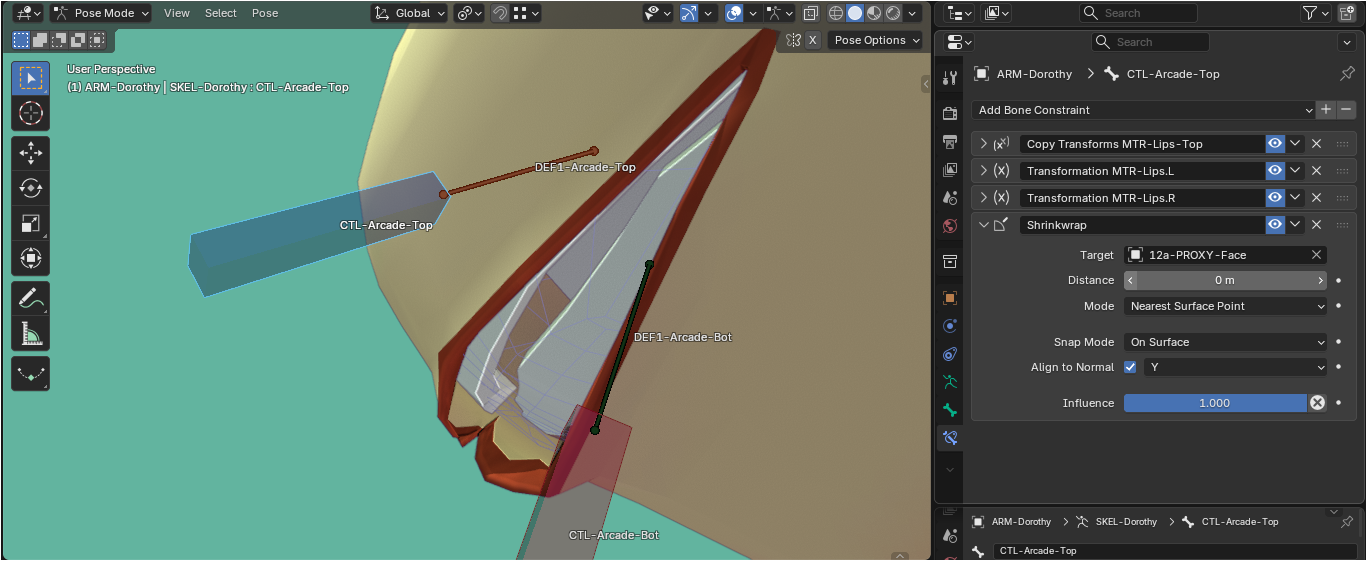Open the Y axis dropdown

1235,367
